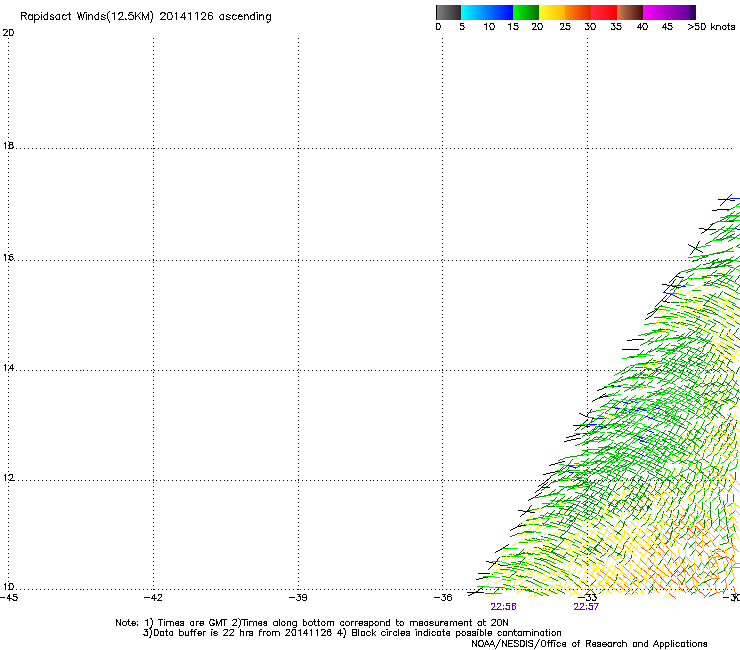
Task: Click the longitude label -33
Action: [x=588, y=597]
